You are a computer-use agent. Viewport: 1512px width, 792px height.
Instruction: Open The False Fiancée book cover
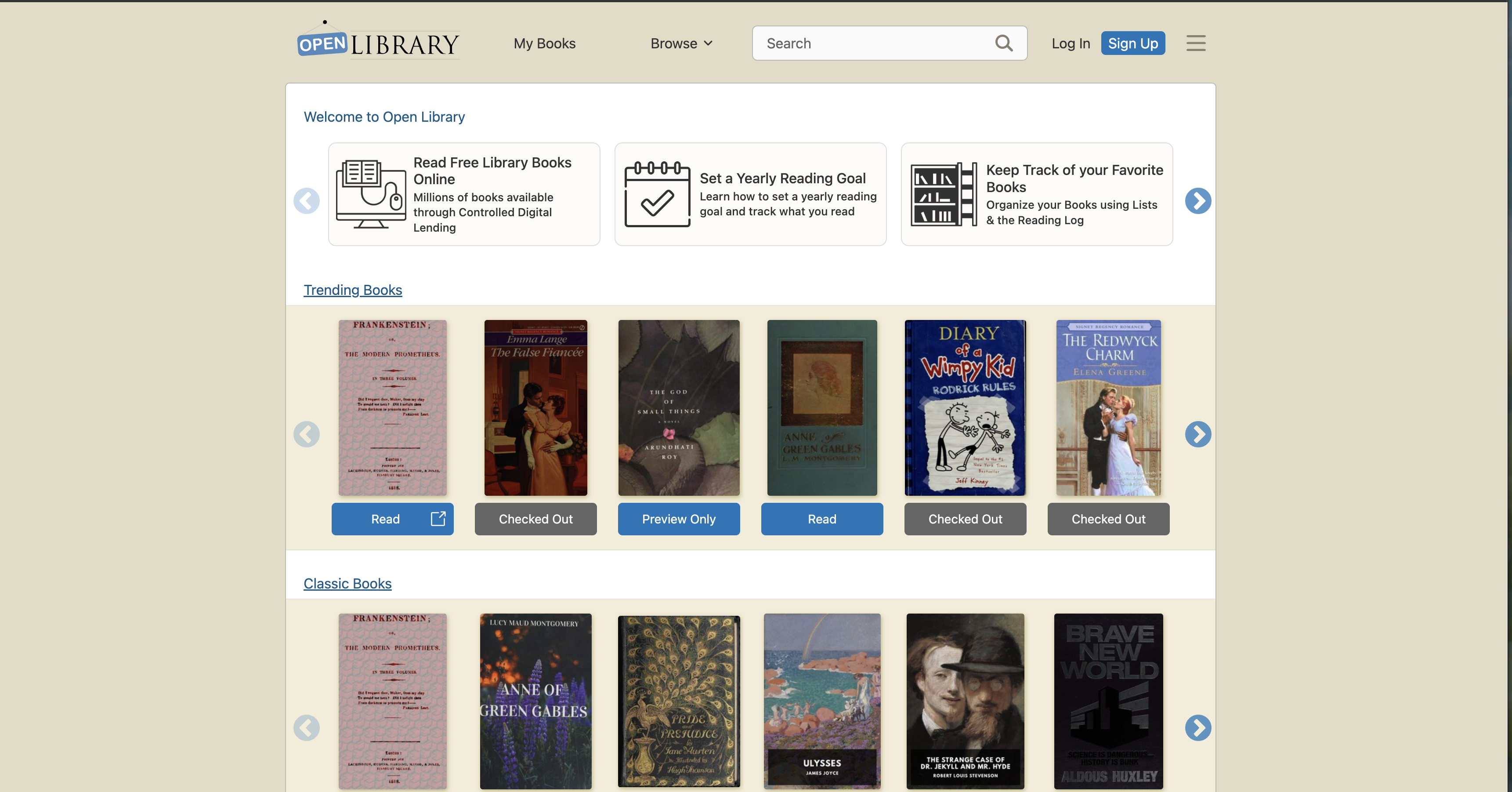[x=535, y=407]
